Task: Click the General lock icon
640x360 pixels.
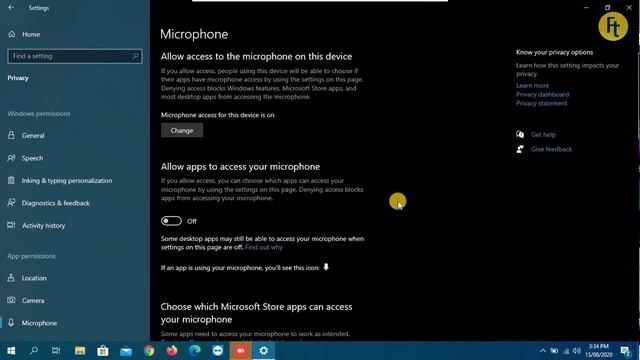Action: pyautogui.click(x=11, y=135)
